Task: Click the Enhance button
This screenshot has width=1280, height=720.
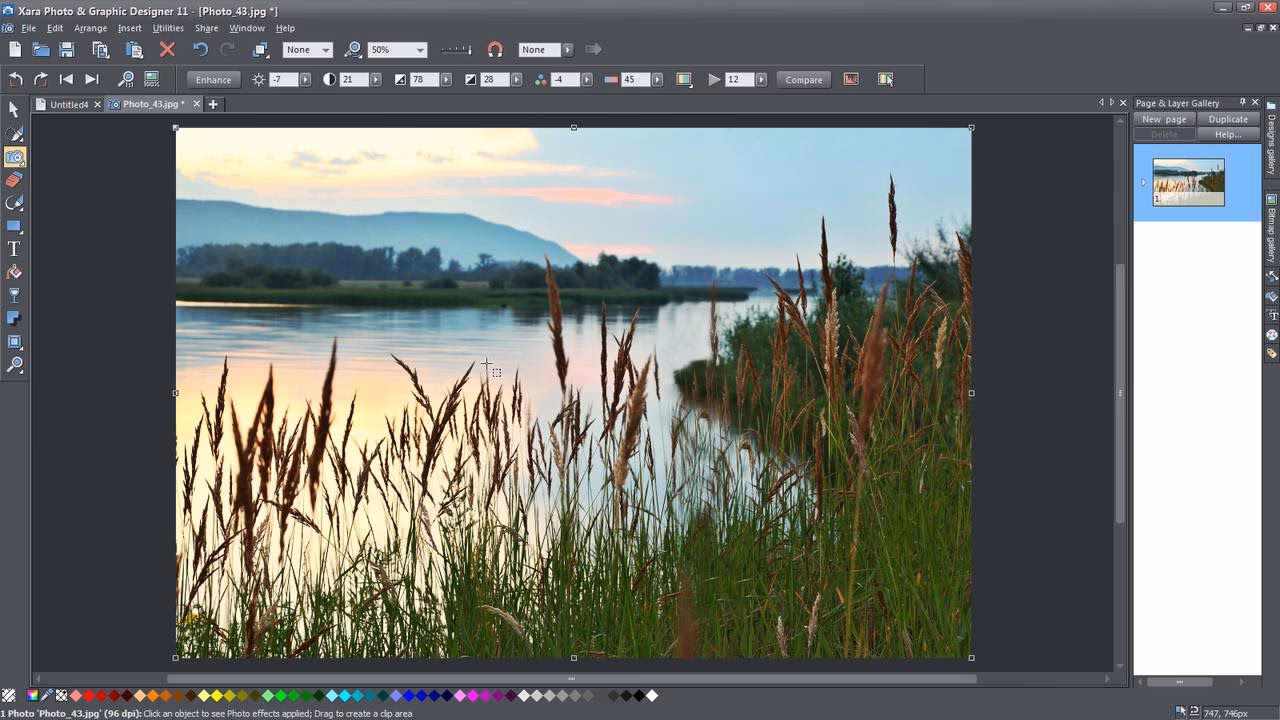Action: click(213, 79)
